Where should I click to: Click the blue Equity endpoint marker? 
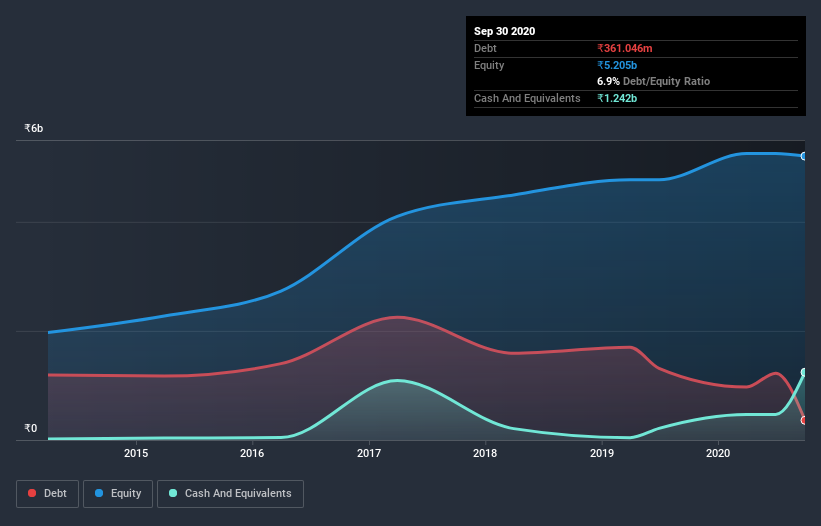[x=804, y=156]
